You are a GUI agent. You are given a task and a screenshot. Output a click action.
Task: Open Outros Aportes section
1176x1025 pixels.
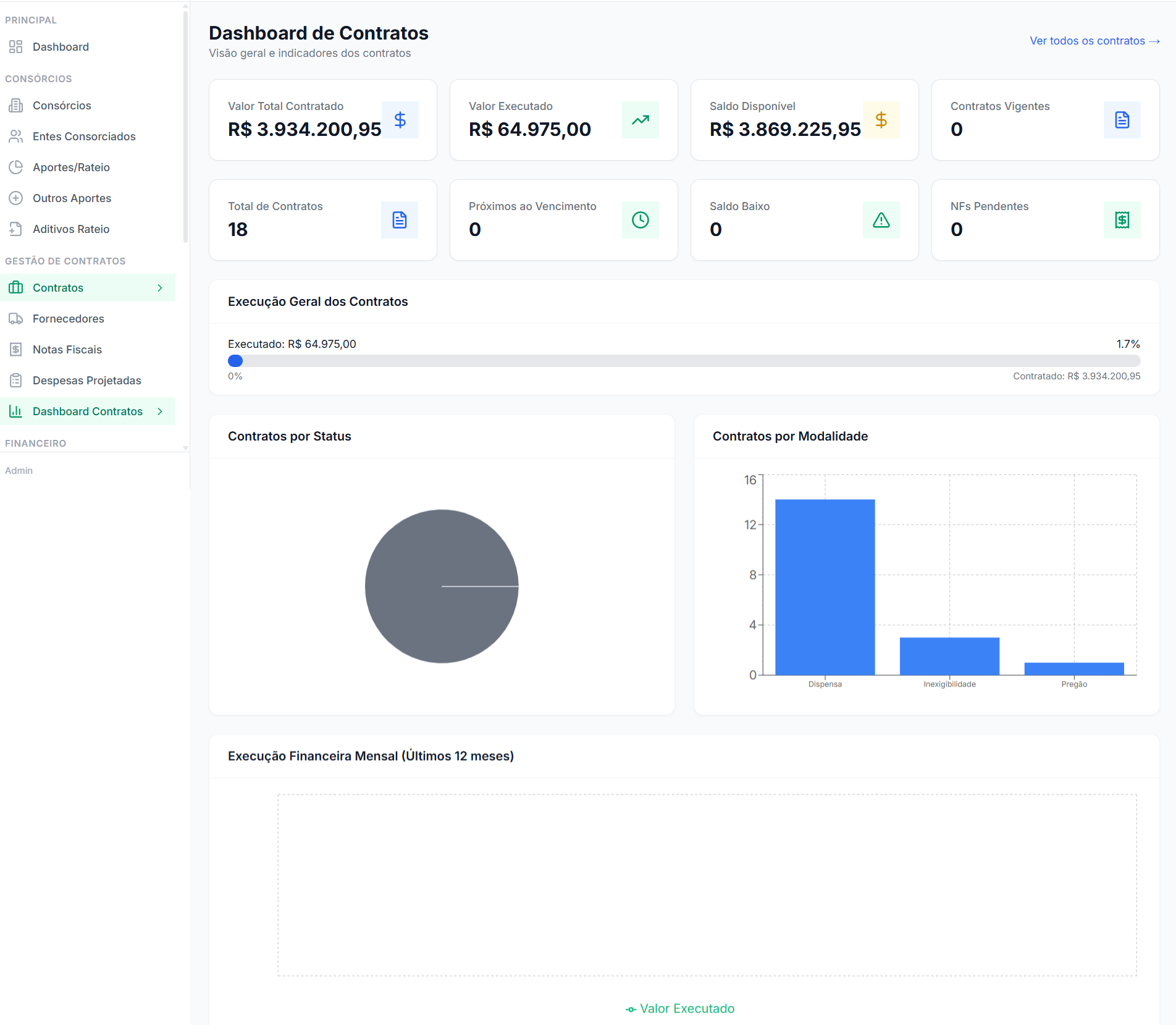pyautogui.click(x=72, y=198)
